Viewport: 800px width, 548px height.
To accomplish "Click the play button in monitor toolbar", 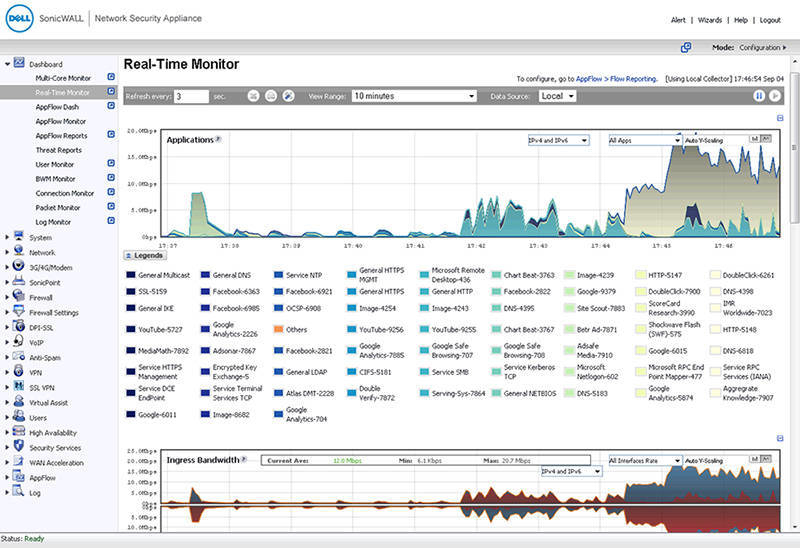I will point(775,96).
